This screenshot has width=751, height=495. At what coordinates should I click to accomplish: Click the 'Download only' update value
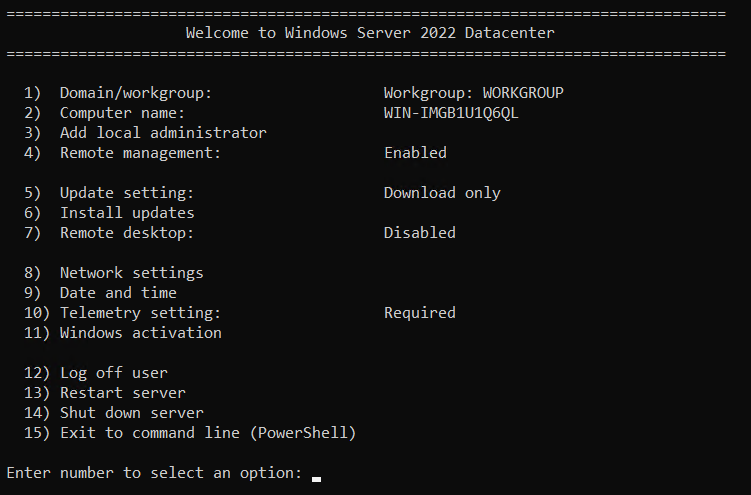point(442,193)
